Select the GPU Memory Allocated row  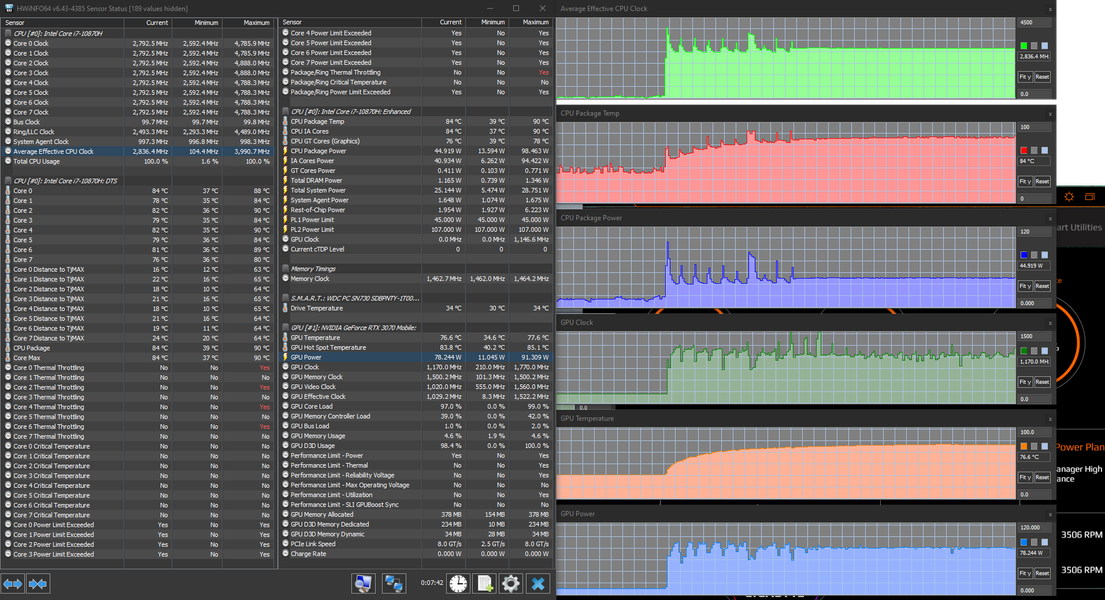tap(416, 515)
